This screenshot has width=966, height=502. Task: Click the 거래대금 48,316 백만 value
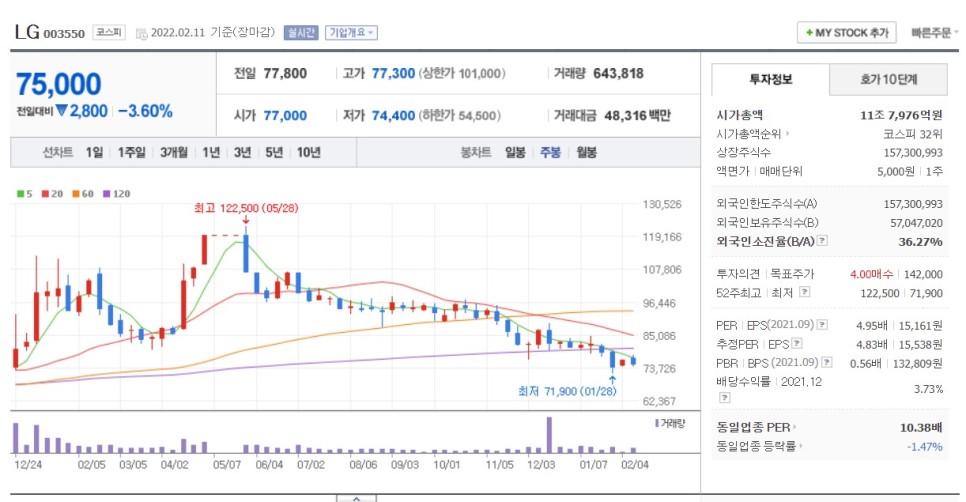(637, 115)
